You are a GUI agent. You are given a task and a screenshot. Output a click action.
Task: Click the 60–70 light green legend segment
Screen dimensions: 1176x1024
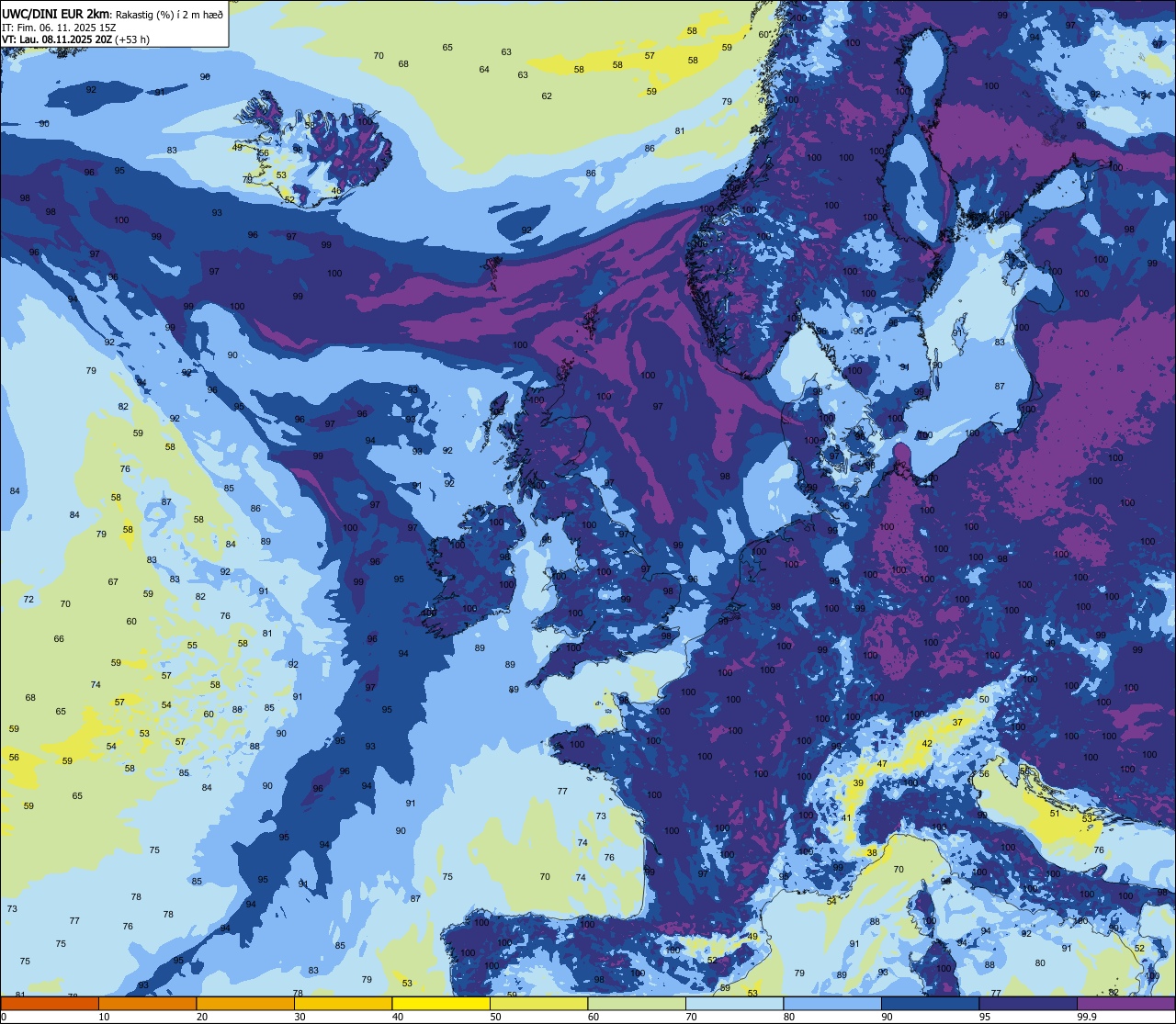tap(637, 1003)
